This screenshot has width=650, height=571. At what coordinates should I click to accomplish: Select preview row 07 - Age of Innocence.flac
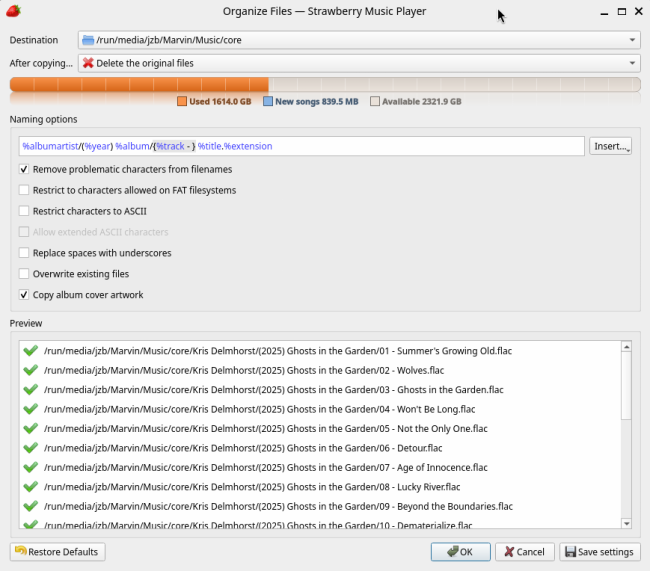tap(320, 467)
